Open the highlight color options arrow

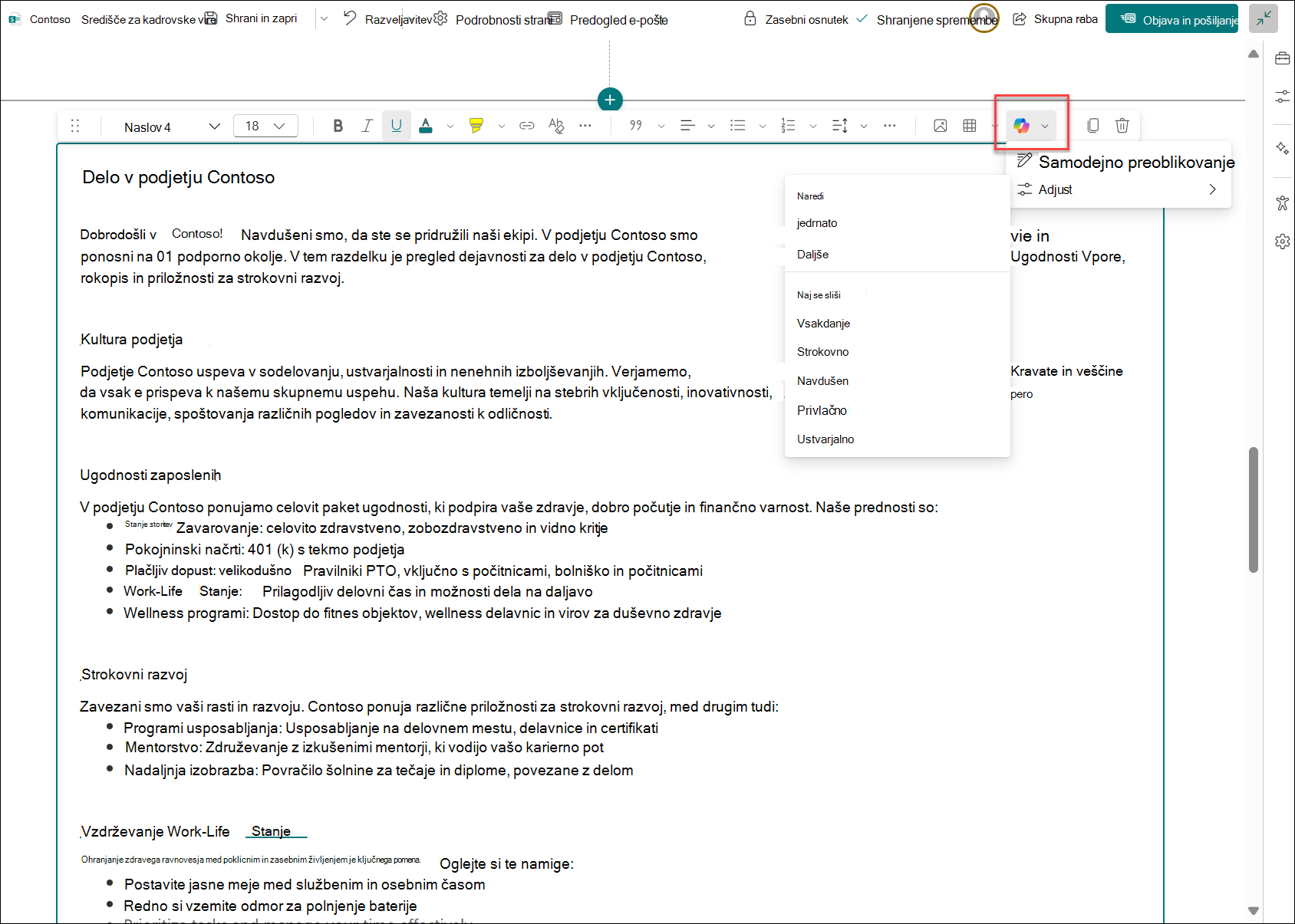(502, 126)
